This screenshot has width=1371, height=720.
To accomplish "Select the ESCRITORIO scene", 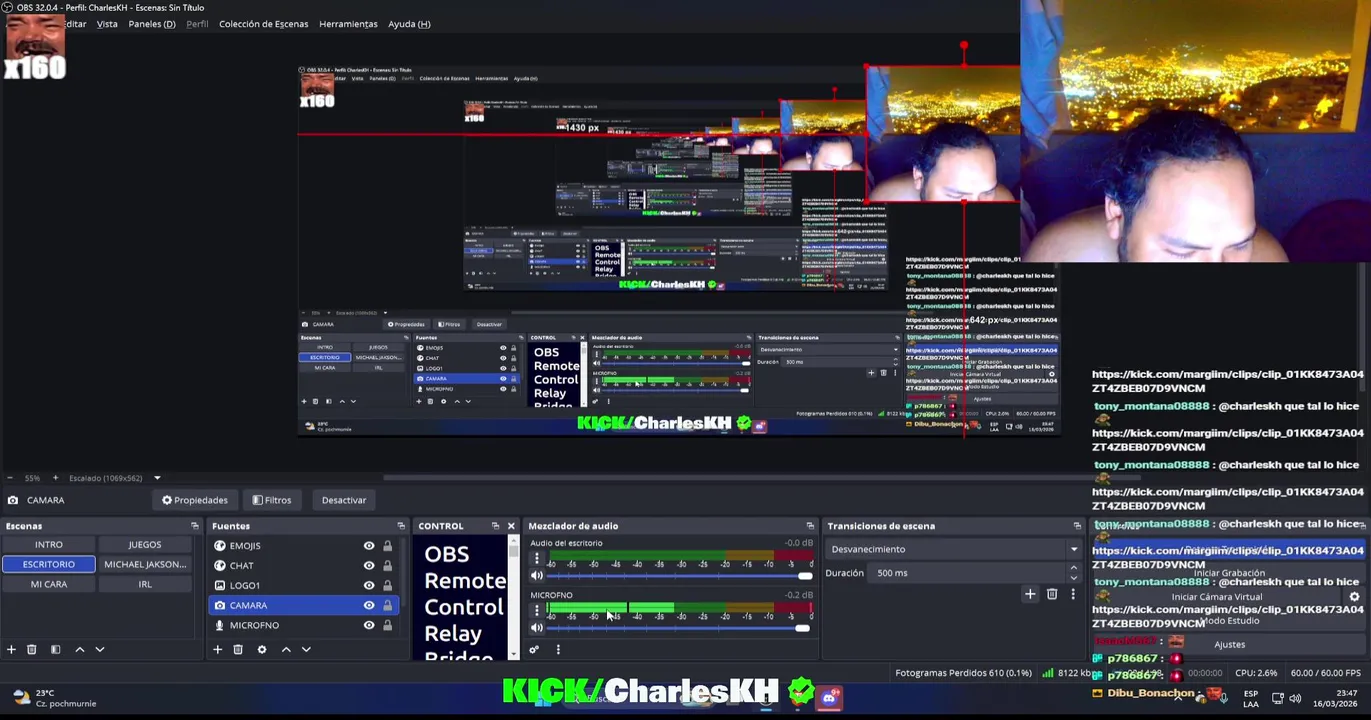I will (x=49, y=564).
